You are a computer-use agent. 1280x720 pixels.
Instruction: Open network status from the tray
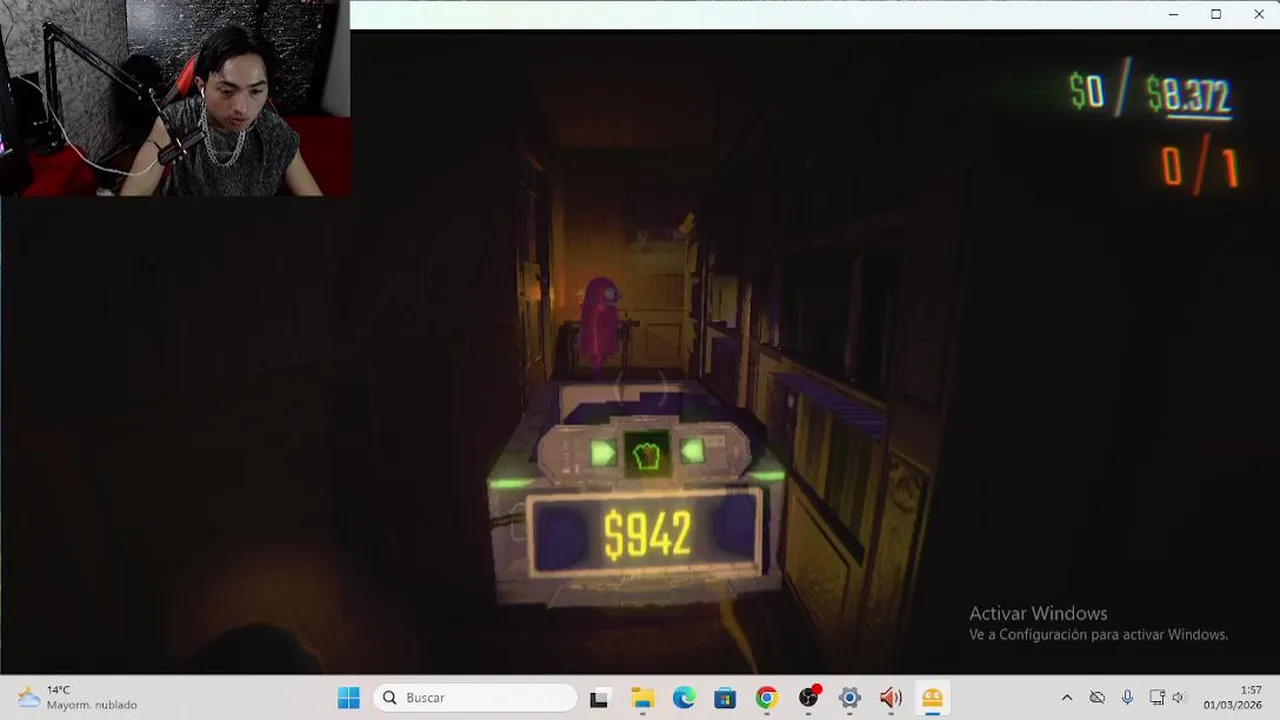point(1157,698)
